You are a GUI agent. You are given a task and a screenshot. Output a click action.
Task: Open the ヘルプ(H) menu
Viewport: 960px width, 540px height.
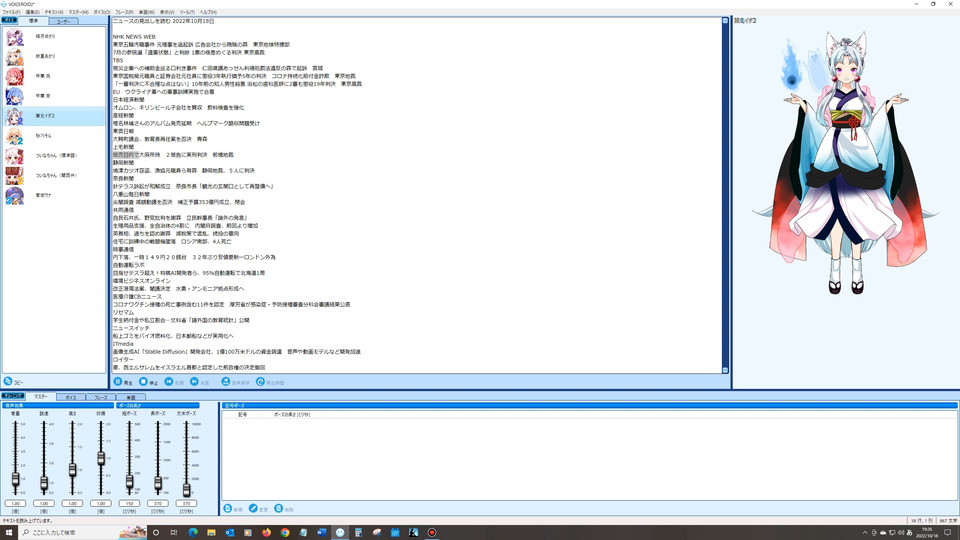pos(208,12)
